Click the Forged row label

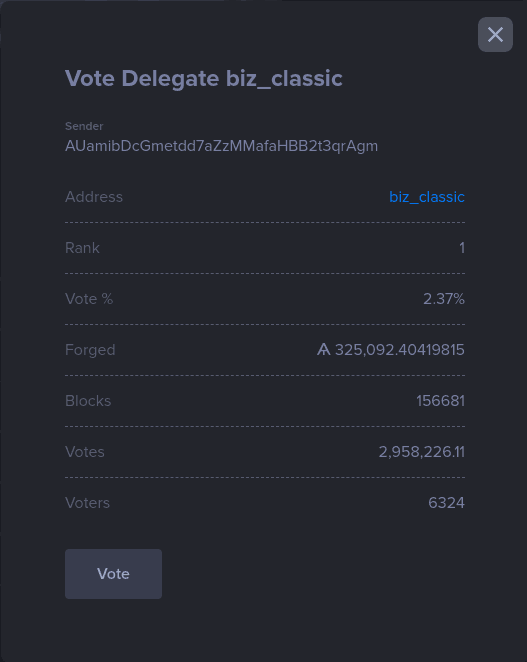click(90, 350)
